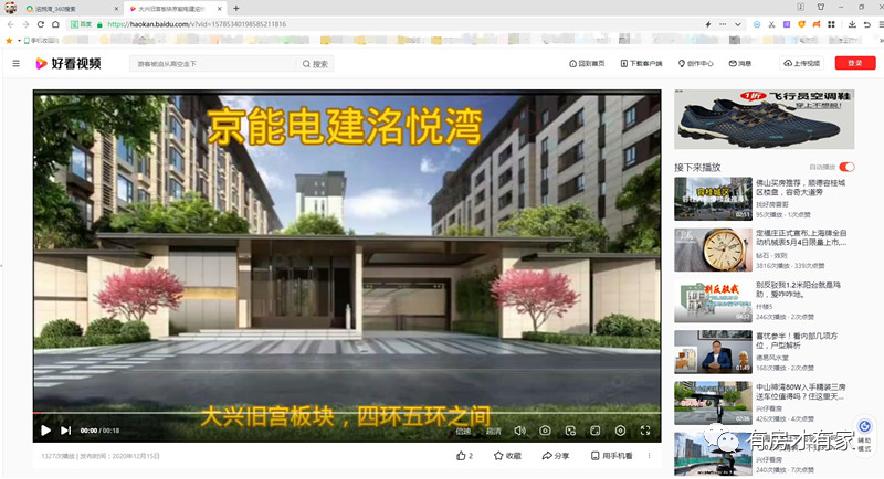Skip to the next video with the next icon

click(66, 430)
